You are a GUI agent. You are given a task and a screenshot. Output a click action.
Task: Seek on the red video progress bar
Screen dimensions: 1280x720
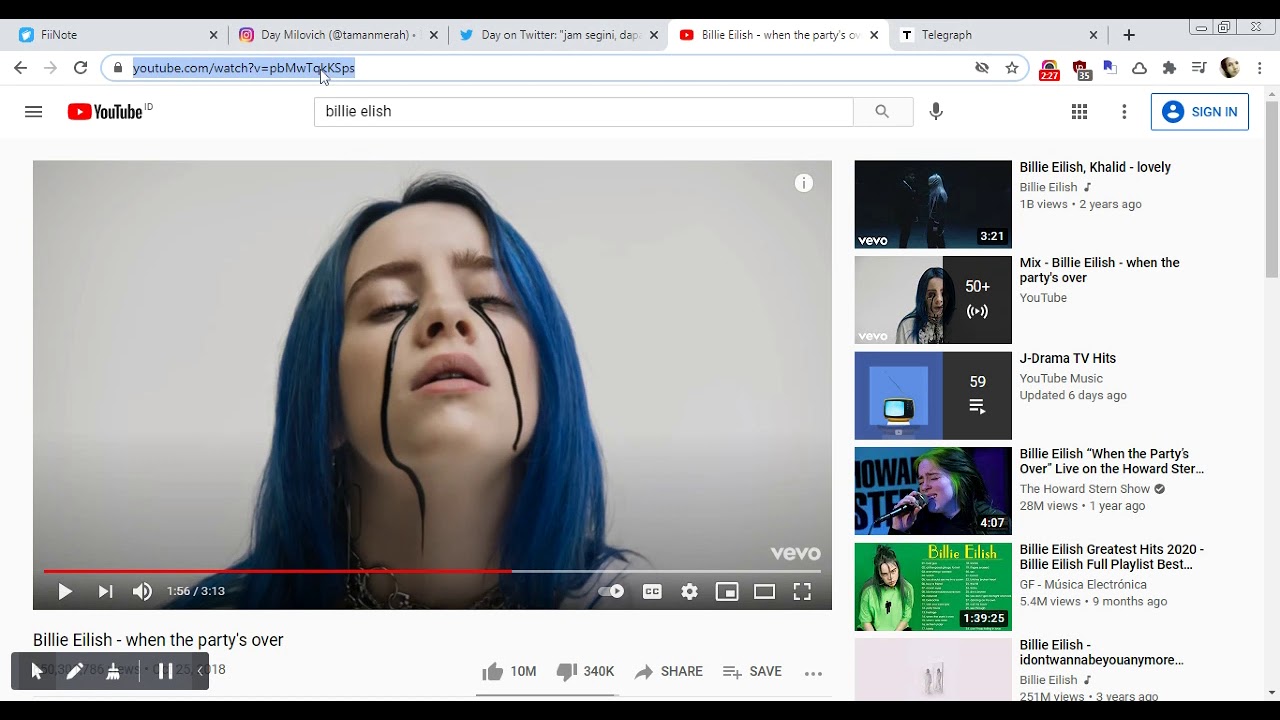(x=432, y=571)
